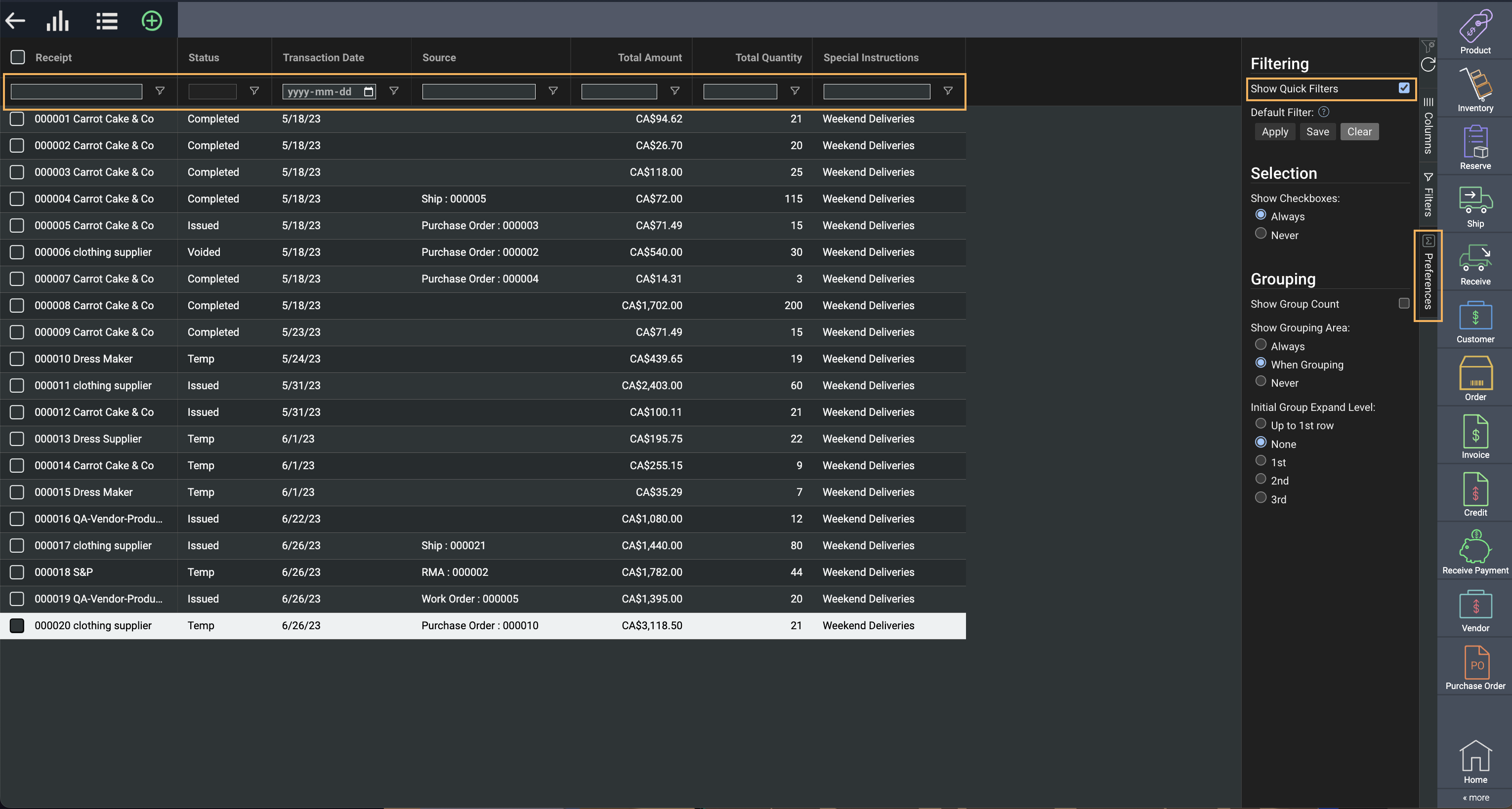1512x809 pixels.
Task: Uncheck Show Quick Filters checkbox
Action: 1403,88
